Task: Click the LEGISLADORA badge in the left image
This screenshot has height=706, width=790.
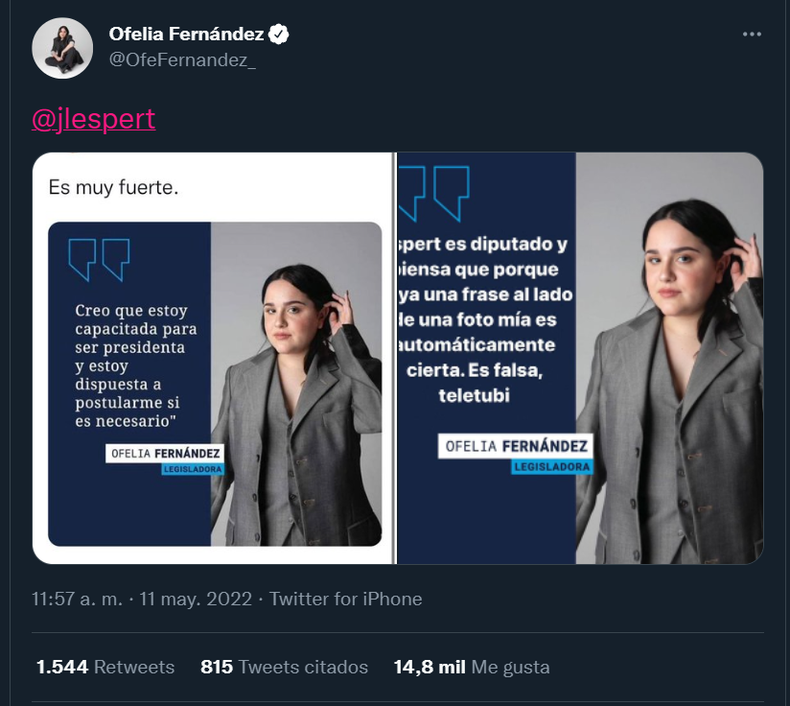Action: 193,469
